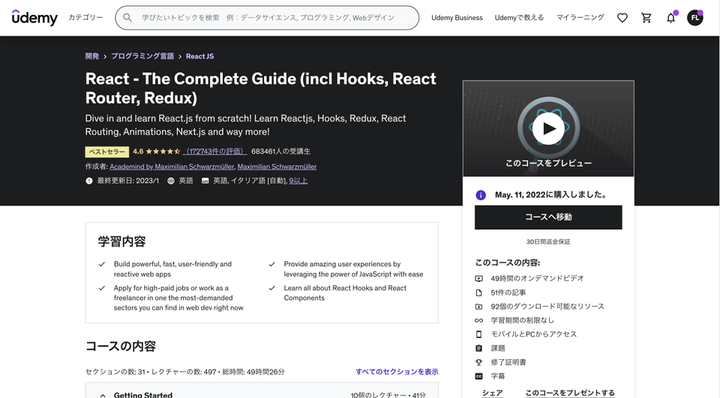Click the 30日間返金保証 text
Image resolution: width=720 pixels, height=398 pixels.
pos(548,241)
